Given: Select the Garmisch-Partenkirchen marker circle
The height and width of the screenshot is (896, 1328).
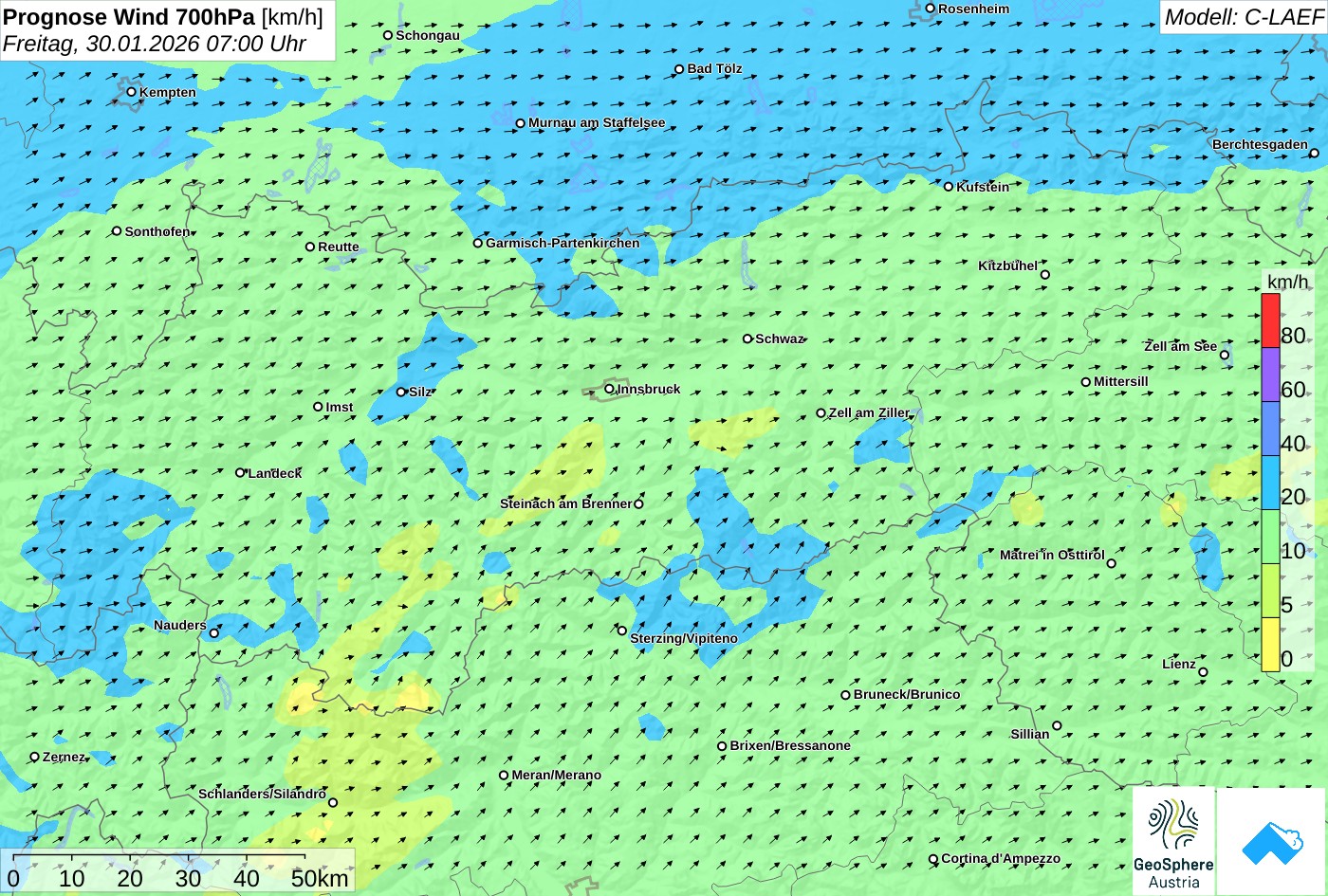Looking at the screenshot, I should (x=478, y=243).
